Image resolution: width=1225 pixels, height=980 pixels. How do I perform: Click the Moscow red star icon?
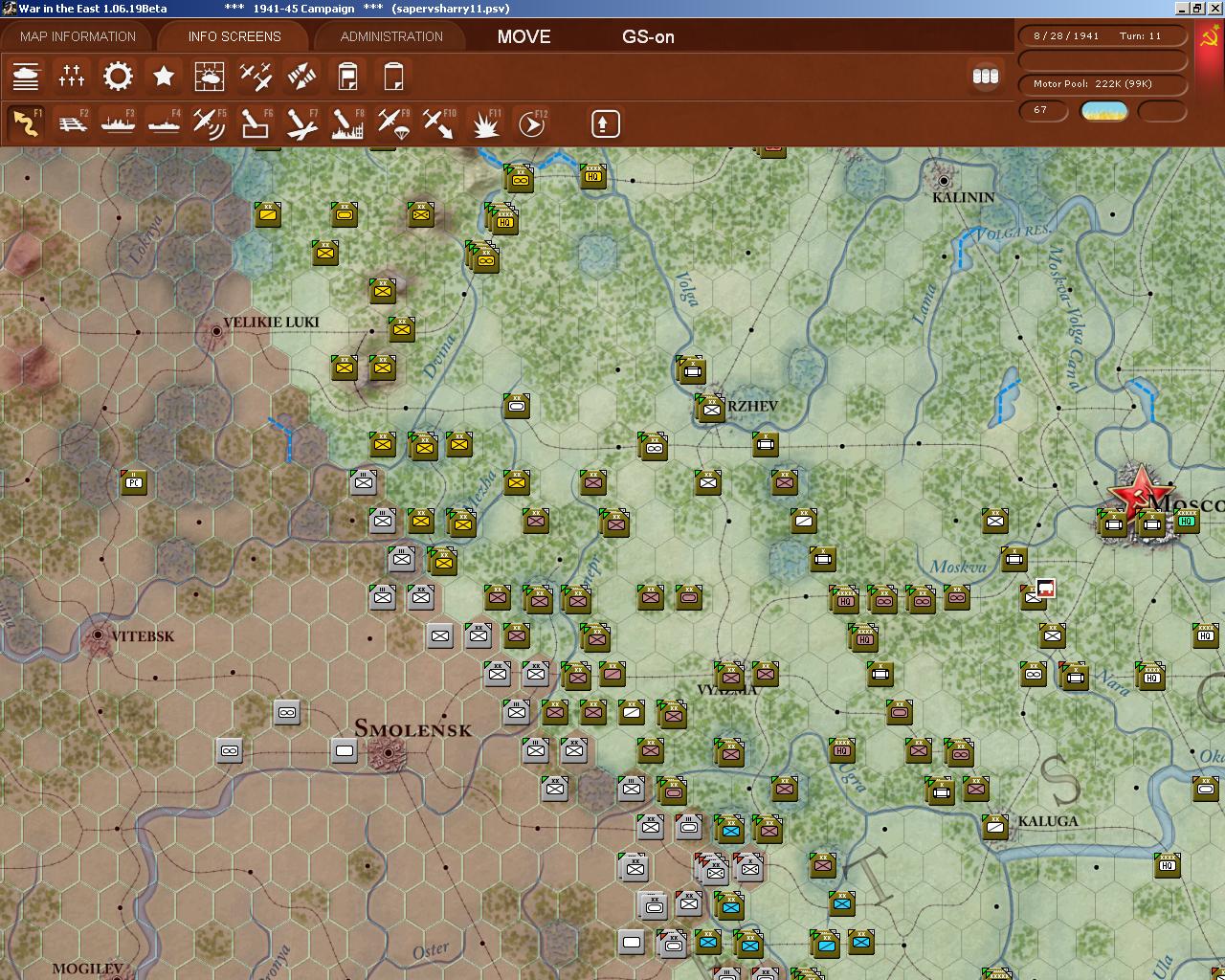[x=1140, y=493]
